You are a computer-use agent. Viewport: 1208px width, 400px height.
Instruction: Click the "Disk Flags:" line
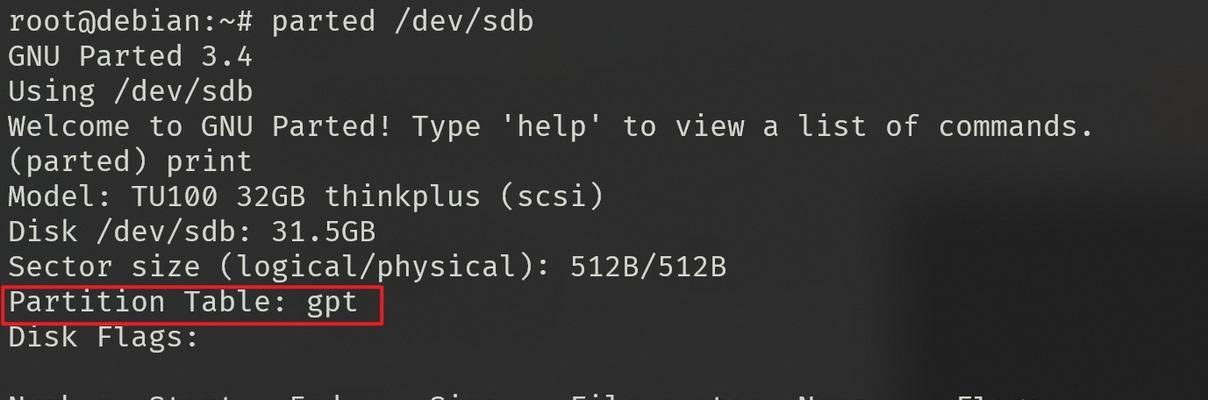click(x=104, y=337)
